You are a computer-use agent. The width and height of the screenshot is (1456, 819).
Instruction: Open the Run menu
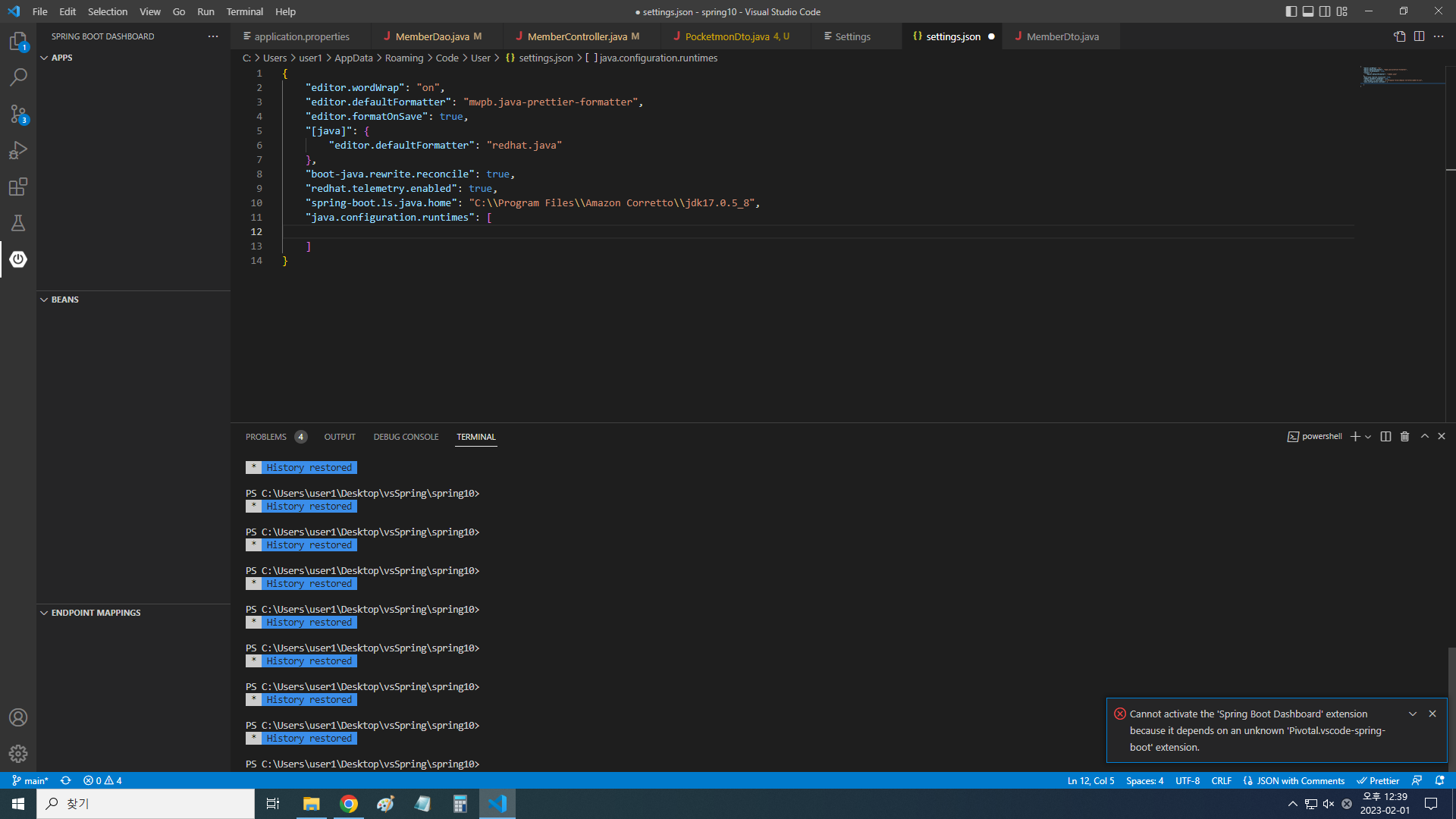[206, 11]
